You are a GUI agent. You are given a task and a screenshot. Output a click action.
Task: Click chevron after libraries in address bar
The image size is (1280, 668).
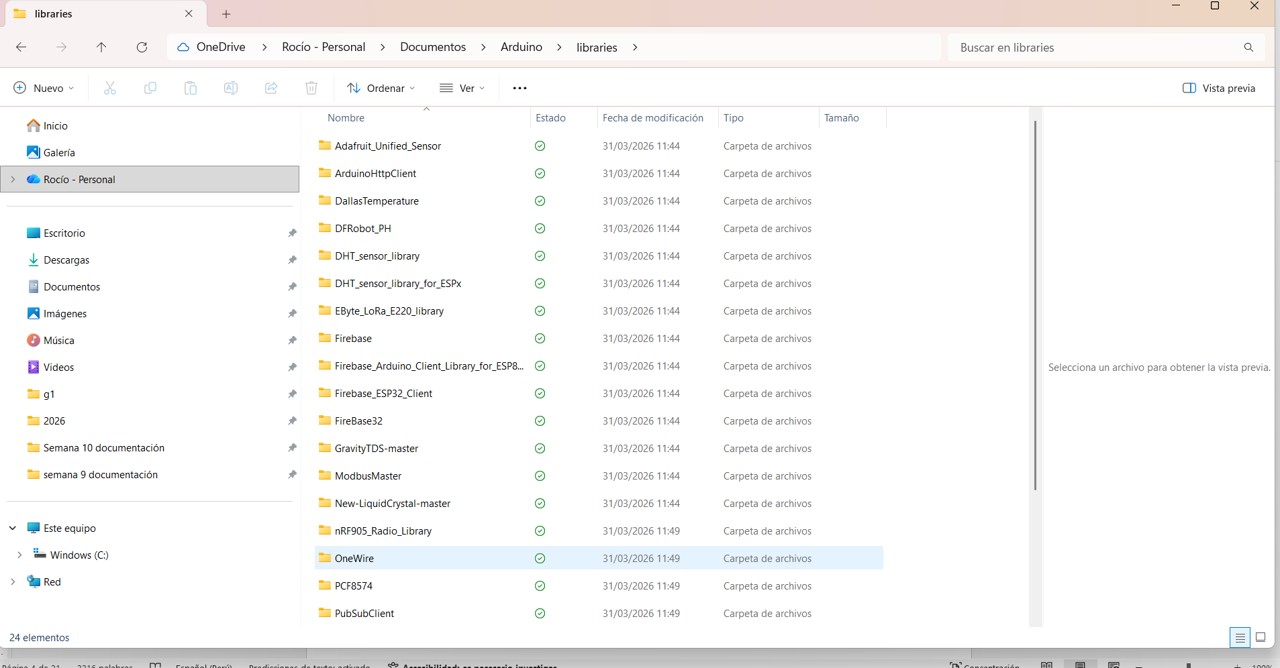tap(635, 47)
